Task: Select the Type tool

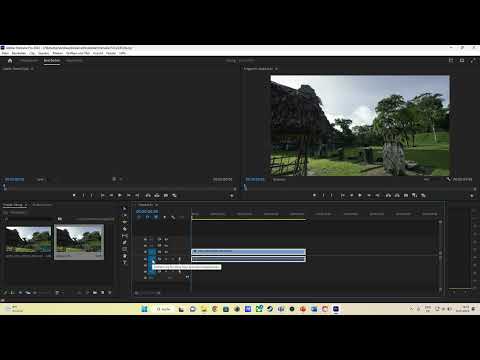Action: pos(125,262)
